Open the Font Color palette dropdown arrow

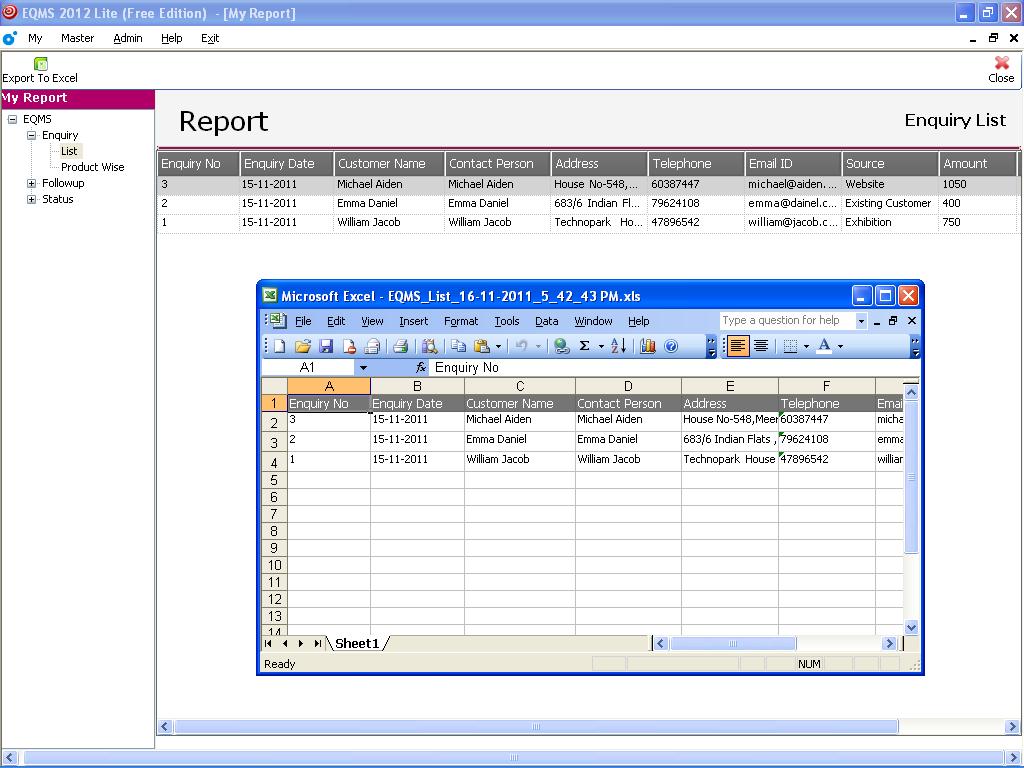[840, 346]
